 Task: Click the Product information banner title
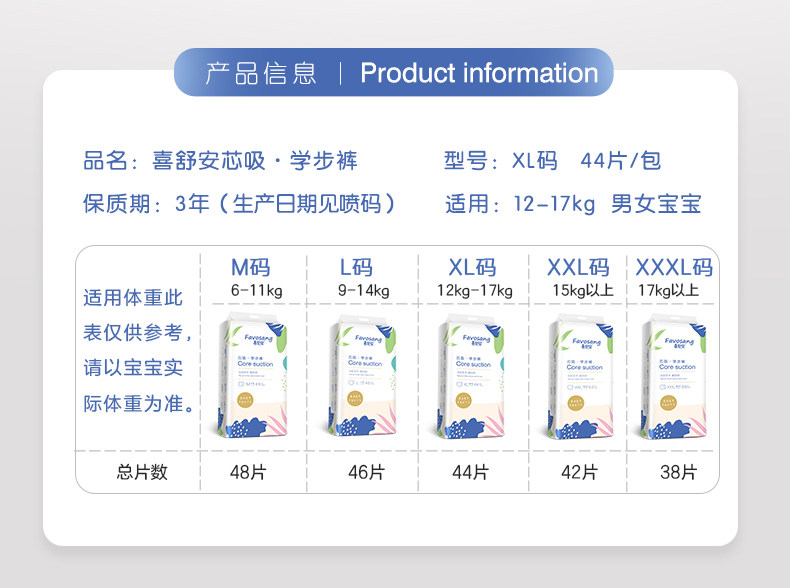[x=479, y=73]
